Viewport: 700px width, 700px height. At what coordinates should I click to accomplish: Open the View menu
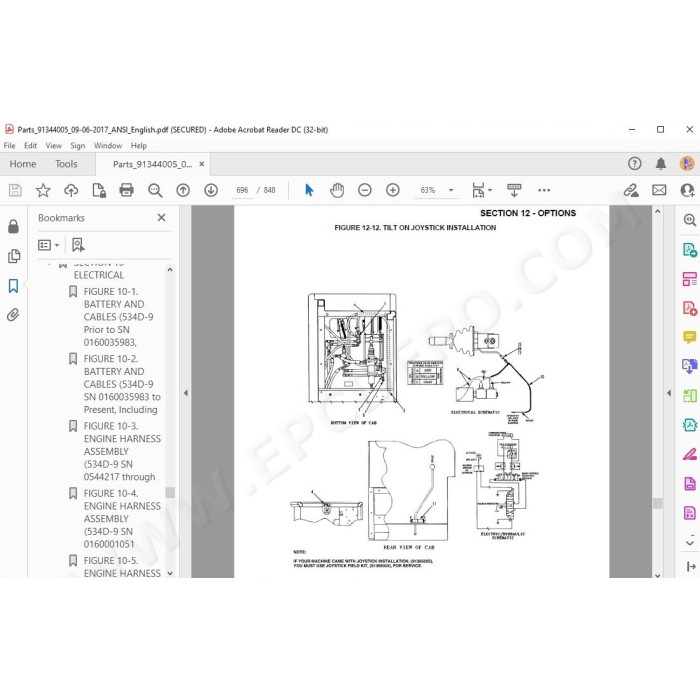(x=54, y=146)
